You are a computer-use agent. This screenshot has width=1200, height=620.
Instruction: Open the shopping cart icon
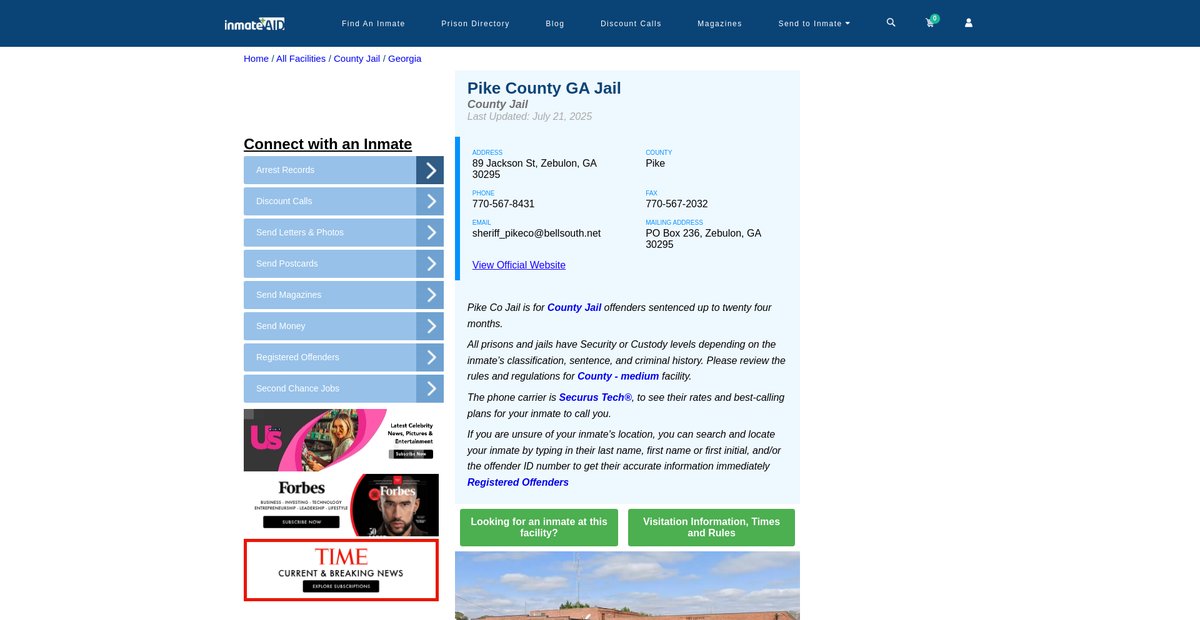[930, 22]
